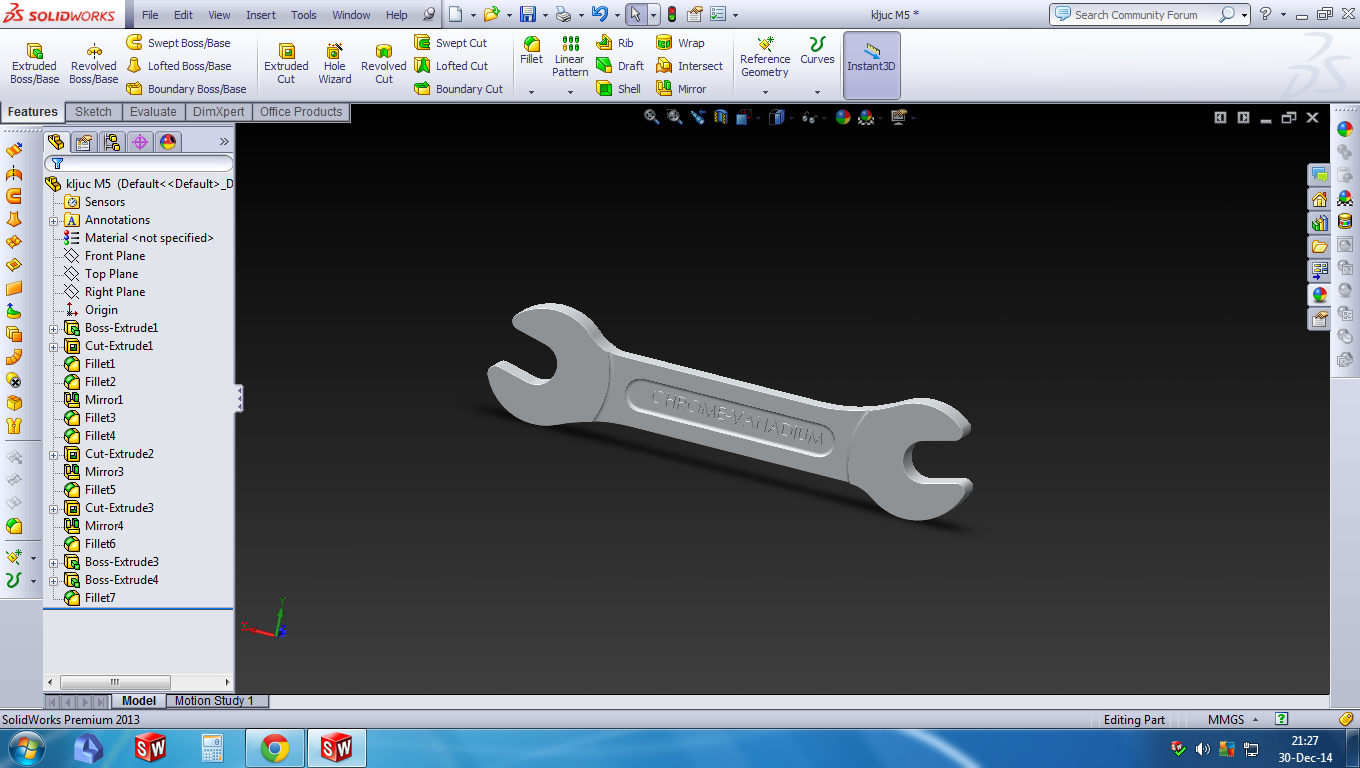The height and width of the screenshot is (768, 1360).
Task: Open the Curves dropdown arrow
Action: pyautogui.click(x=817, y=92)
